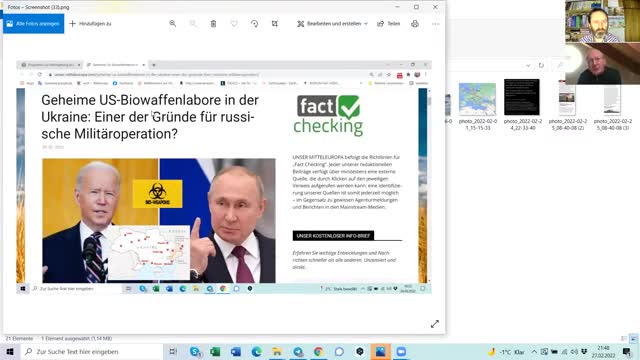This screenshot has height=360, width=640.
Task: Open clock and date 27.02.2022
Action: pos(603,352)
